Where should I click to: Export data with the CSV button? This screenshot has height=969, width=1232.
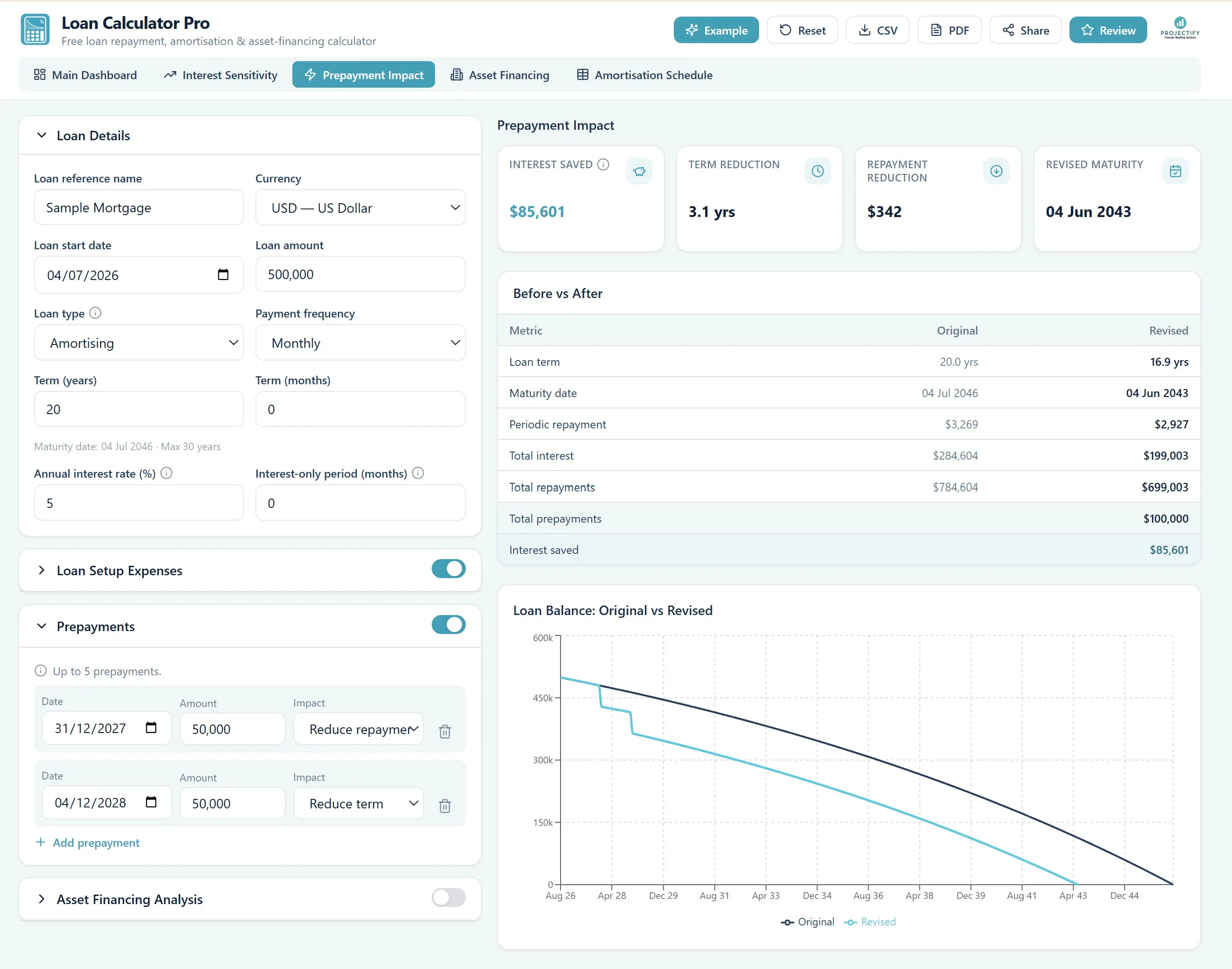click(x=878, y=30)
